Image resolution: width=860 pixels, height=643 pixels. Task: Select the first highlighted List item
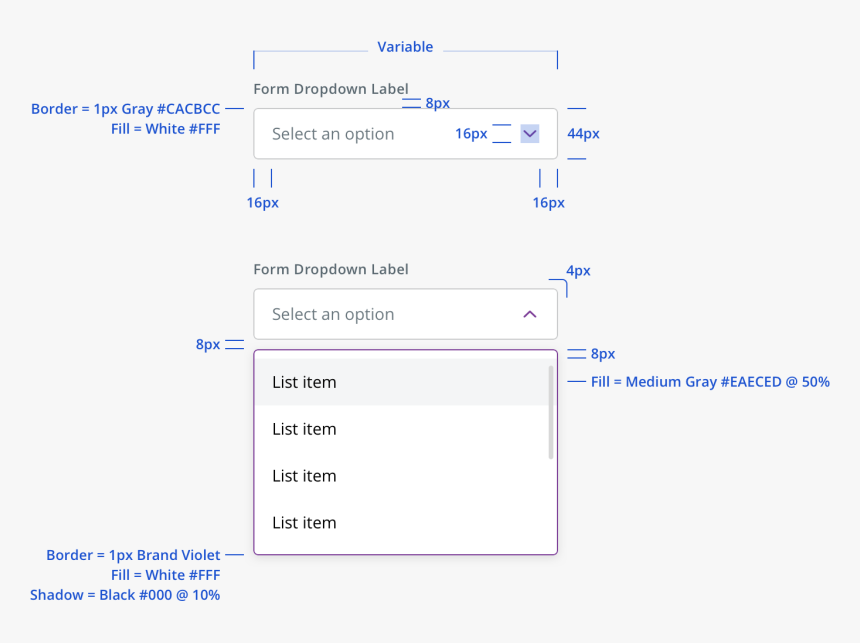tap(304, 382)
